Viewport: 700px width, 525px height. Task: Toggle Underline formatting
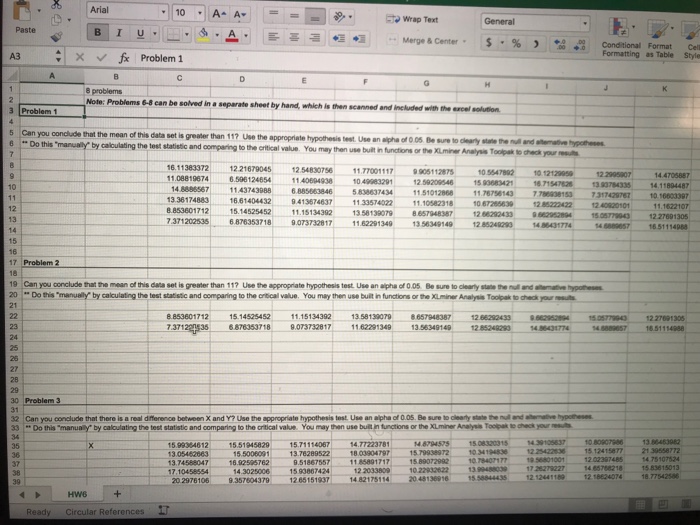tap(140, 33)
